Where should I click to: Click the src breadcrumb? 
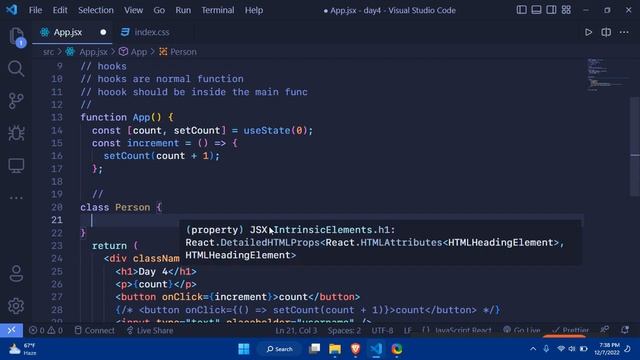click(48, 52)
